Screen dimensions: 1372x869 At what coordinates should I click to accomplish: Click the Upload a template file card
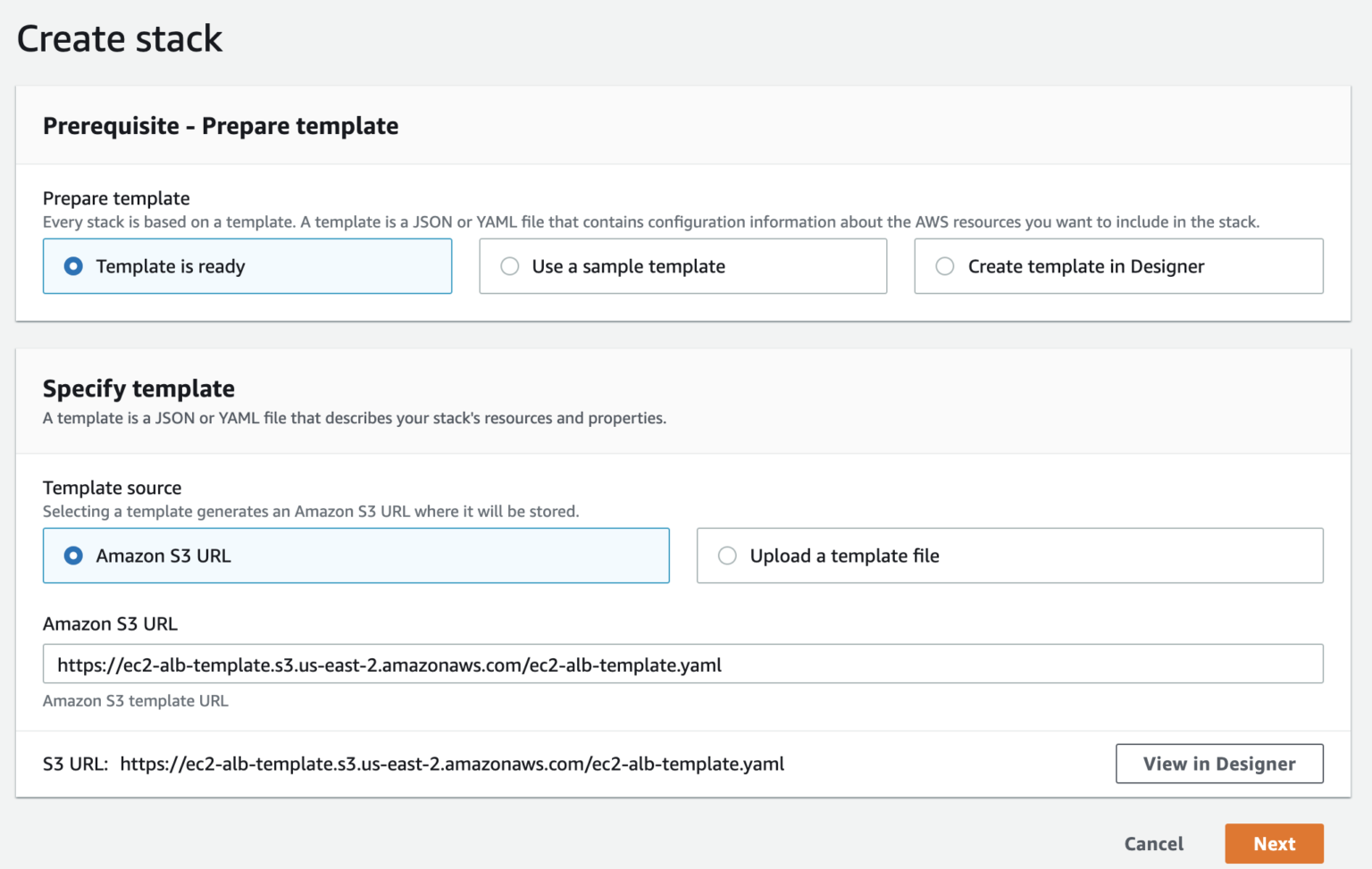click(1009, 556)
